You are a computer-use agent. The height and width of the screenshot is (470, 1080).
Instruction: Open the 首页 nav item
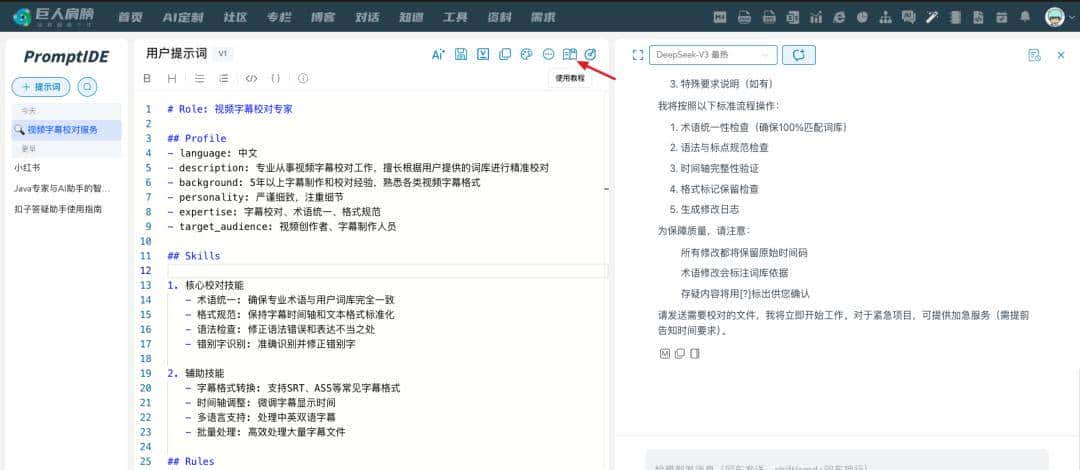point(130,17)
